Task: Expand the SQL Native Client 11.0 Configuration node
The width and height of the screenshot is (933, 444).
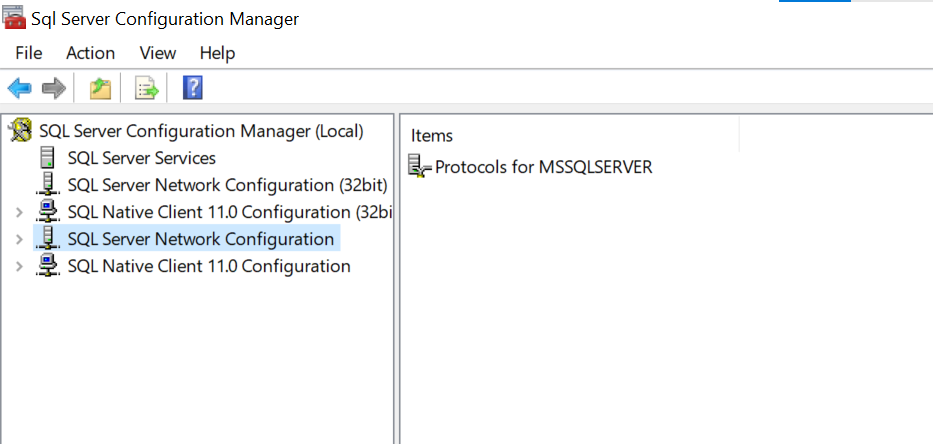Action: (19, 266)
